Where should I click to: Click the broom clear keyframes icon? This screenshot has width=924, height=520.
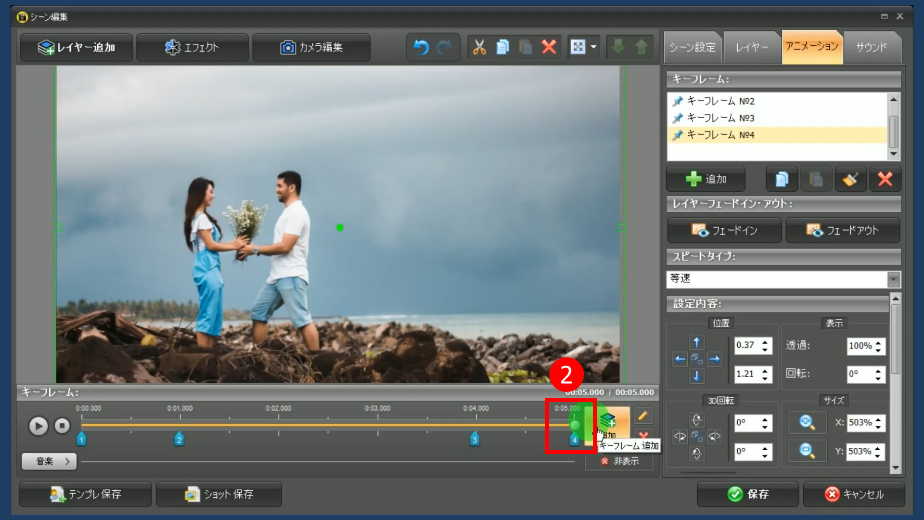click(850, 179)
